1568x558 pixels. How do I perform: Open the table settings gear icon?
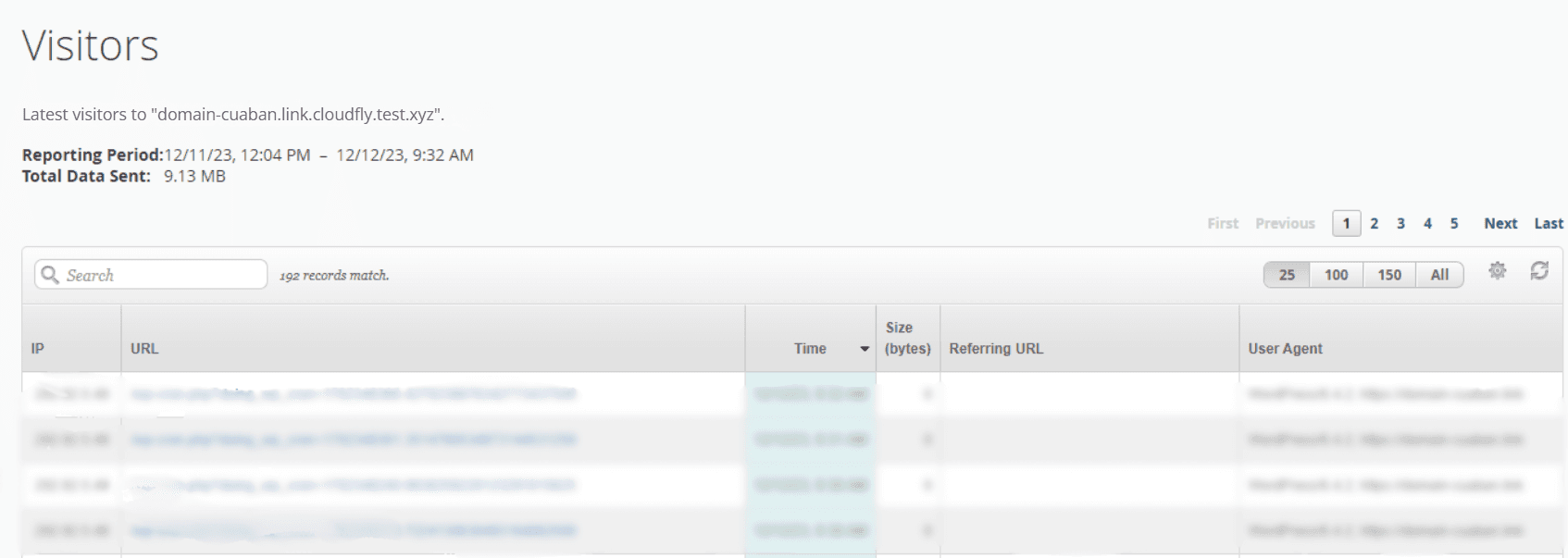point(1497,270)
